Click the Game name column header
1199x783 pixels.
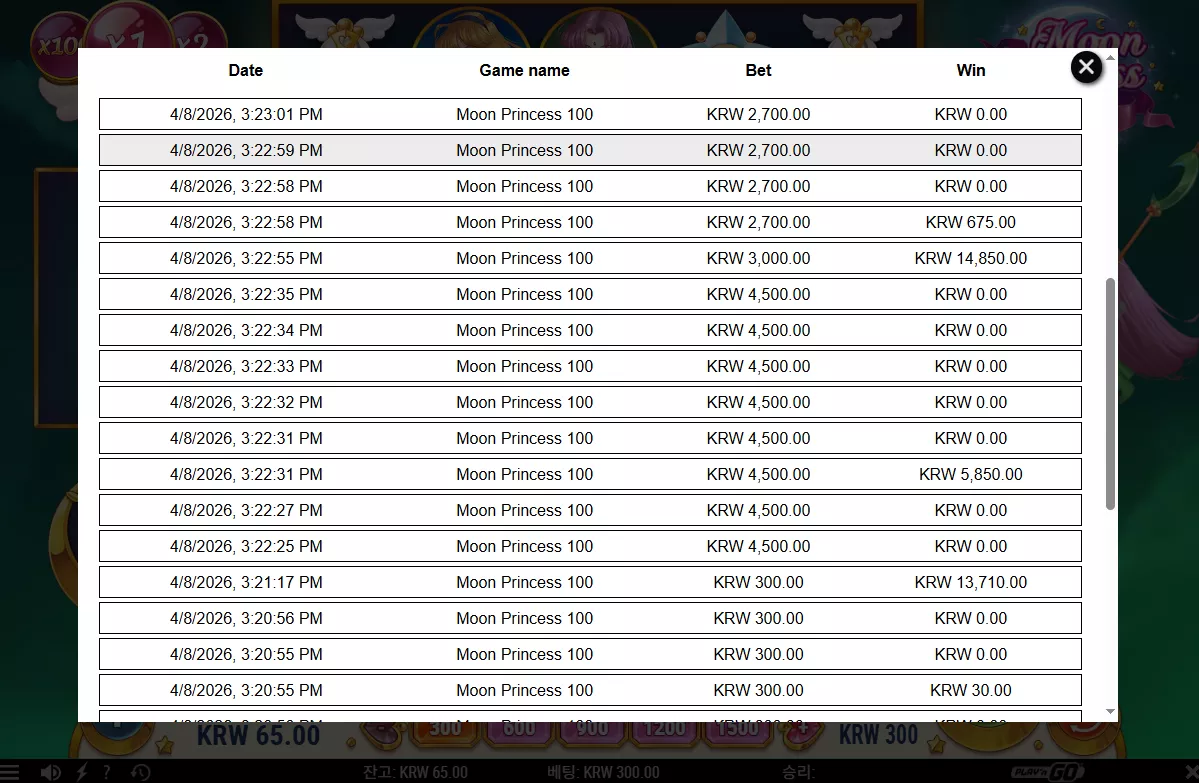[x=525, y=70]
